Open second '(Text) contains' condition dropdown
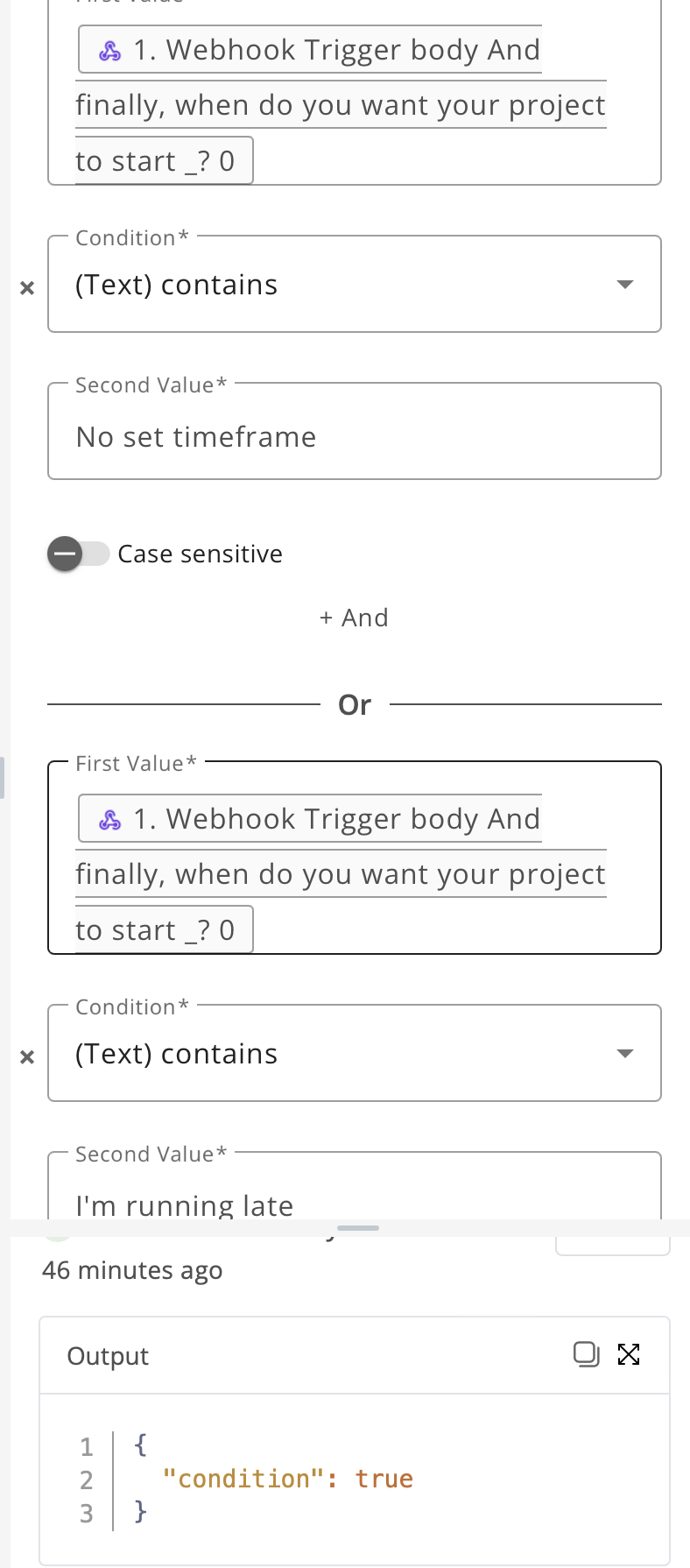The image size is (690, 1568). click(355, 1053)
